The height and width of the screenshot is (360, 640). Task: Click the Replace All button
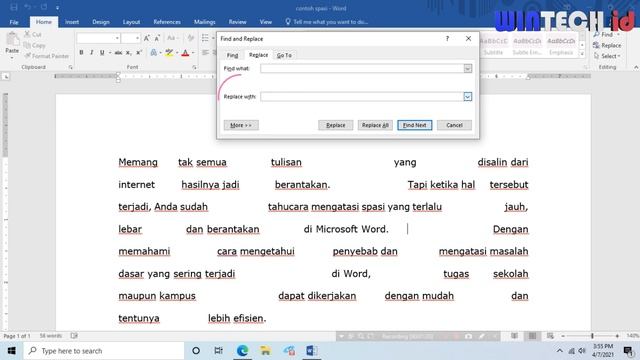click(x=375, y=125)
